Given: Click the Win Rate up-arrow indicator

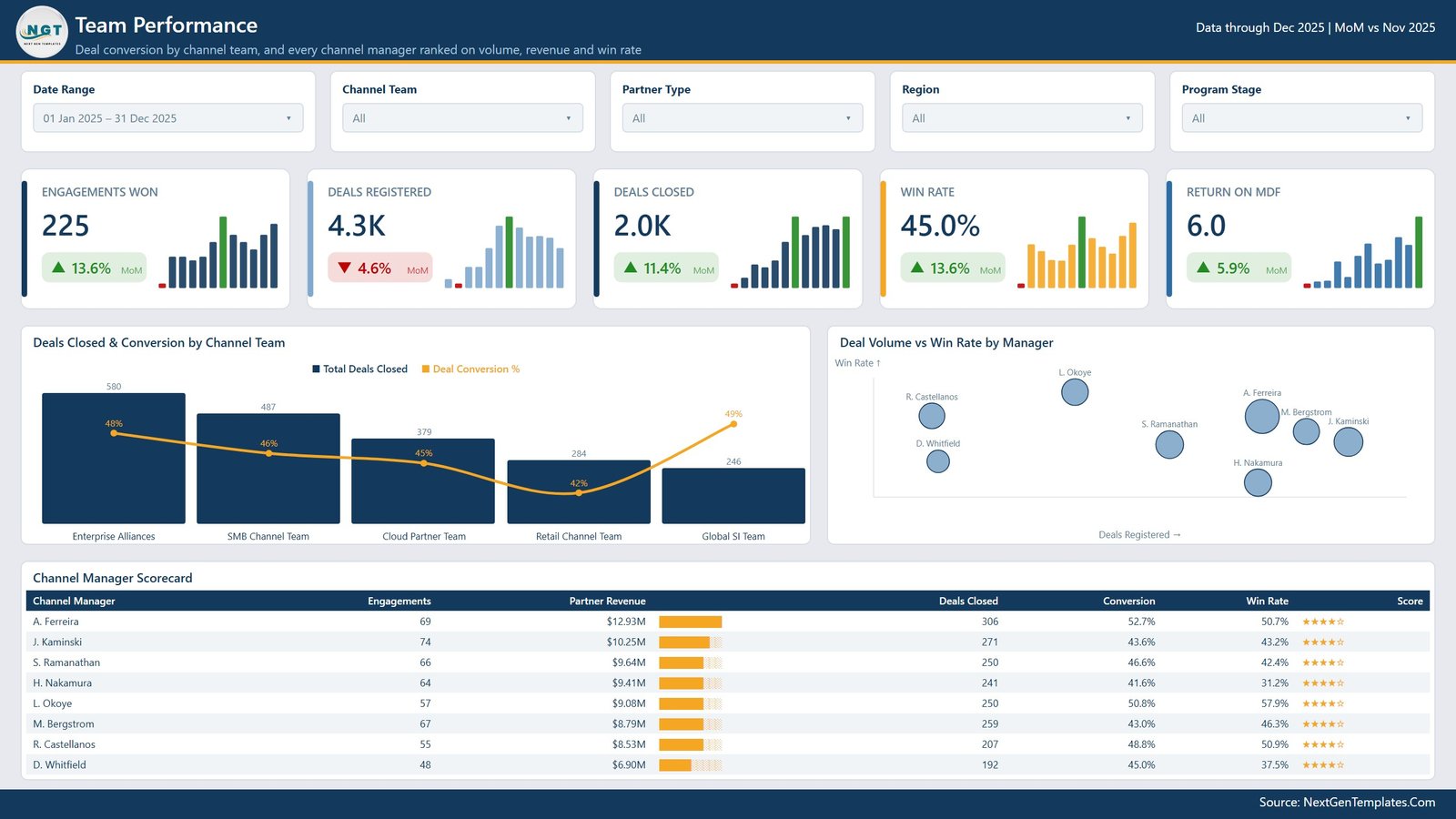Looking at the screenshot, I should click(x=917, y=268).
